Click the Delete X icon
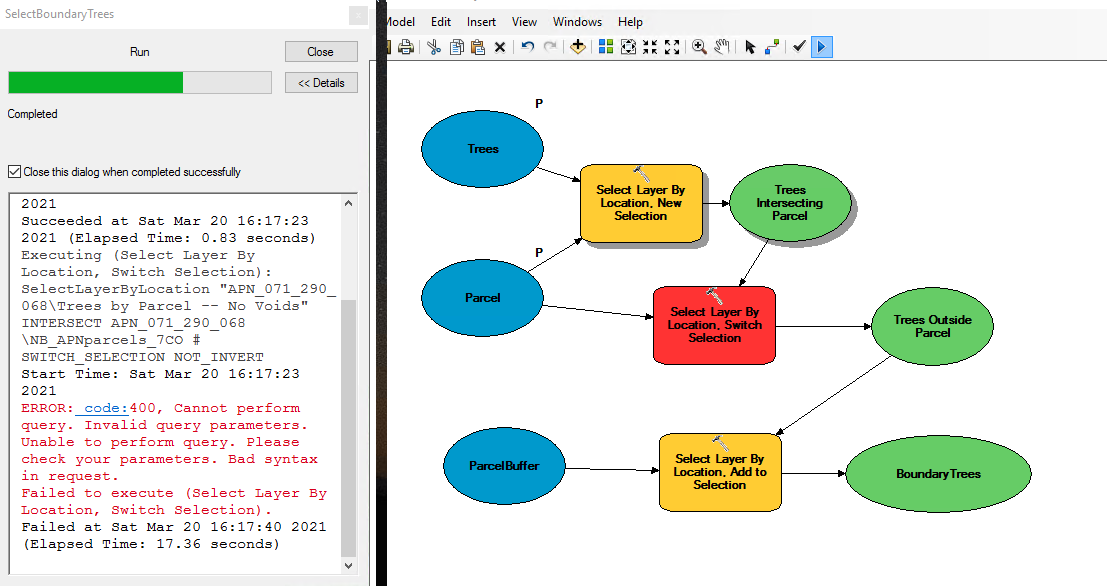This screenshot has width=1107, height=586. click(500, 47)
